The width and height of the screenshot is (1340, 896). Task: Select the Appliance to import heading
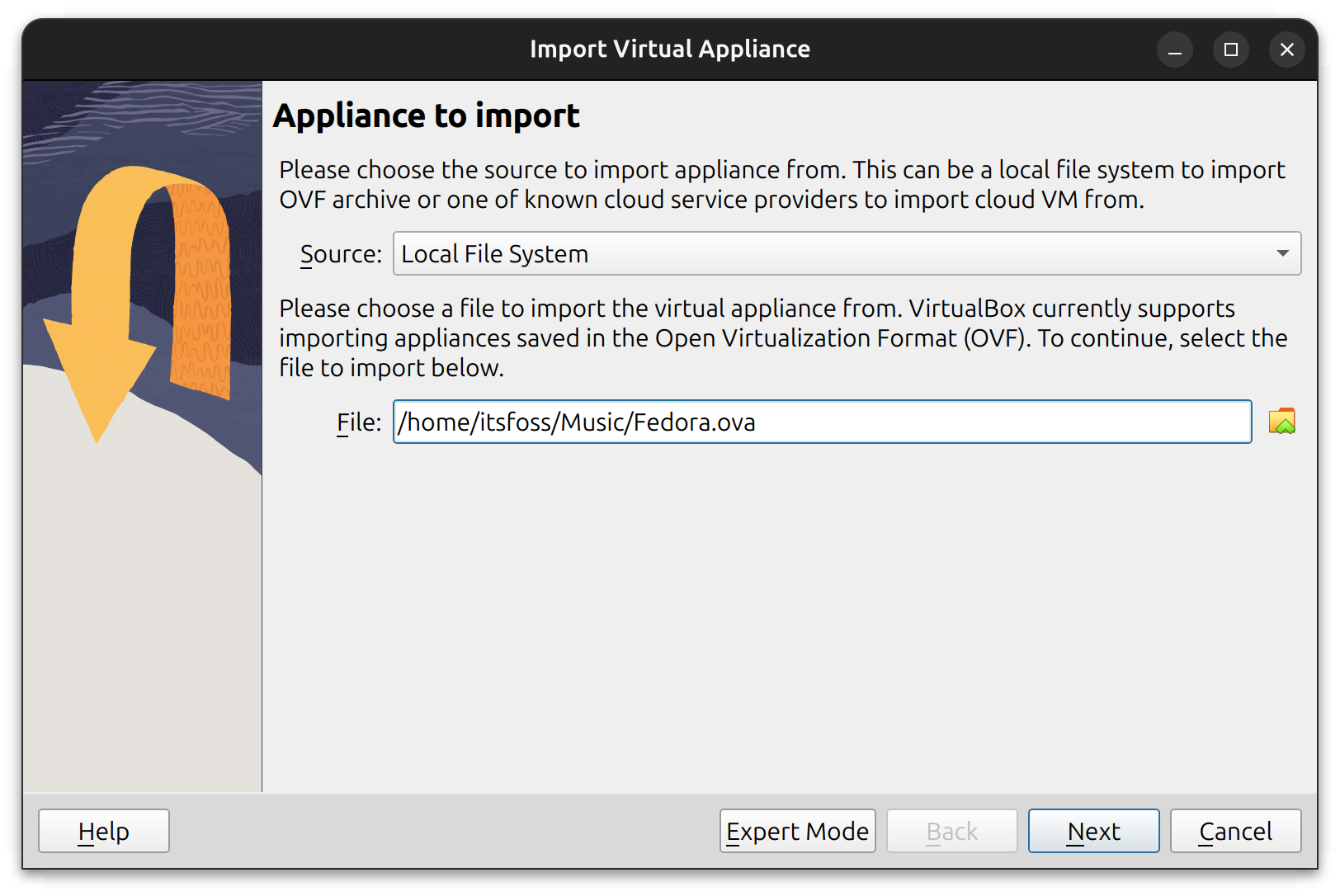[427, 116]
